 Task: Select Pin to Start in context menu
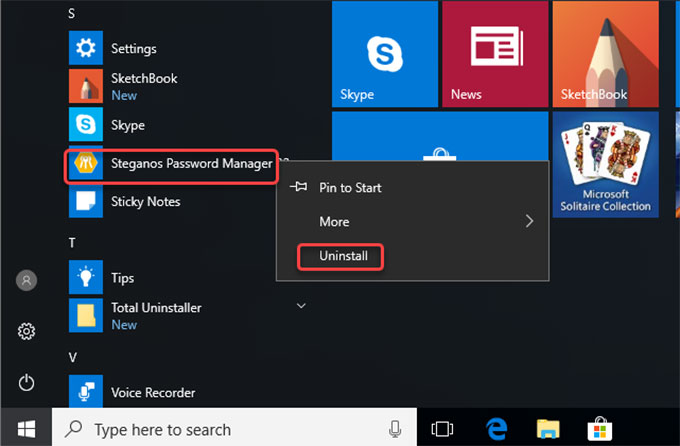pyautogui.click(x=412, y=187)
